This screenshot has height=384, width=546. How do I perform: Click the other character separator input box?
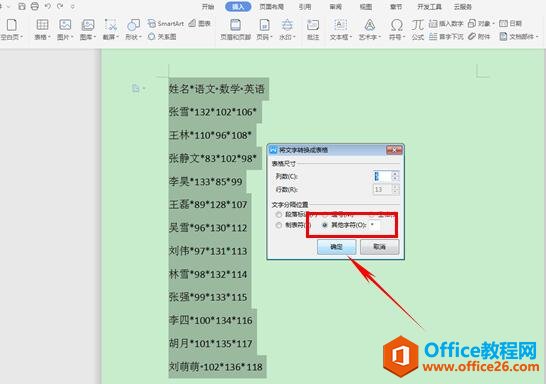375,225
